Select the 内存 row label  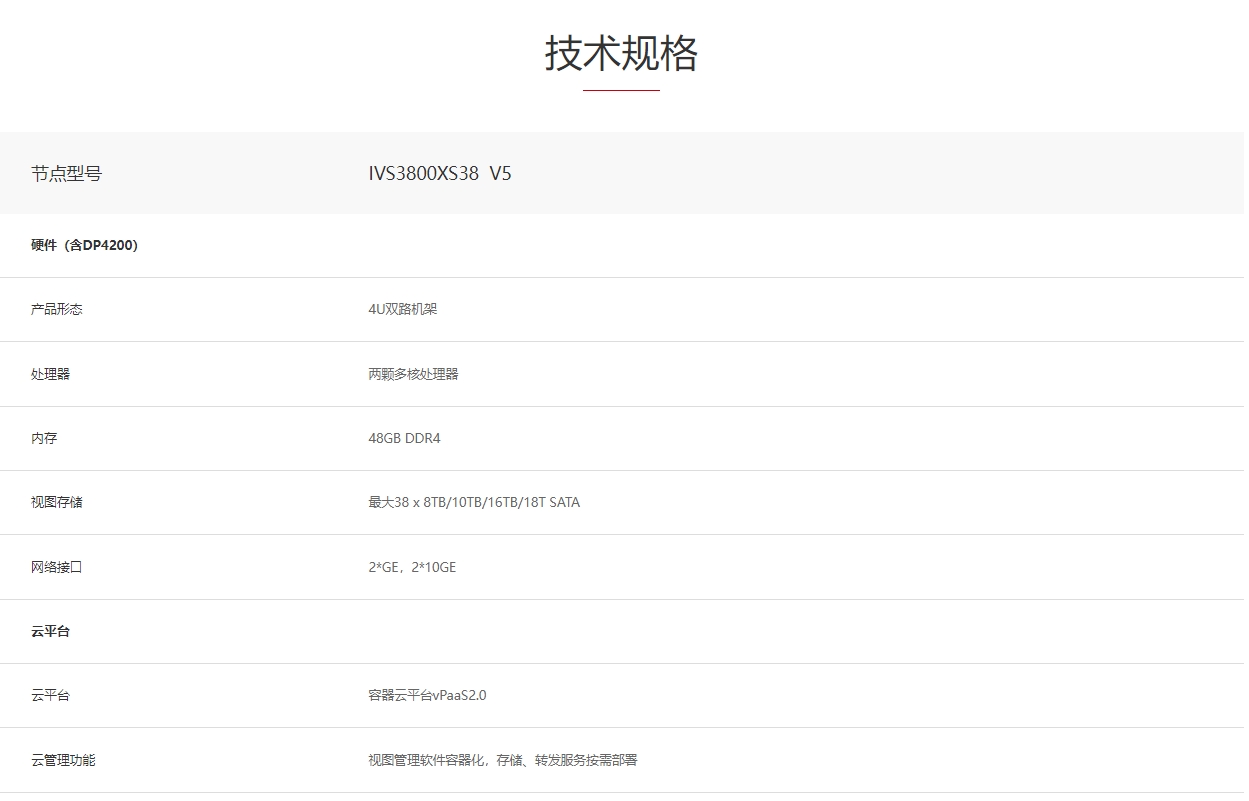44,438
